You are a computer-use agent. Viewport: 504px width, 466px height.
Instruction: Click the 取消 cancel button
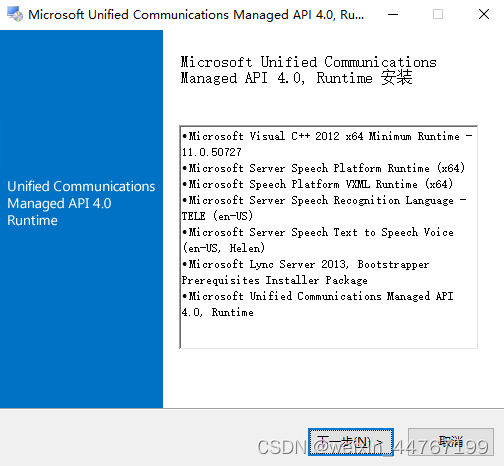(x=451, y=442)
